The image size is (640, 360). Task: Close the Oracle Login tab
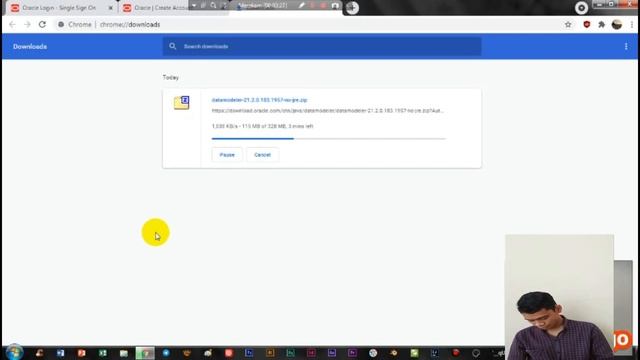(x=111, y=8)
